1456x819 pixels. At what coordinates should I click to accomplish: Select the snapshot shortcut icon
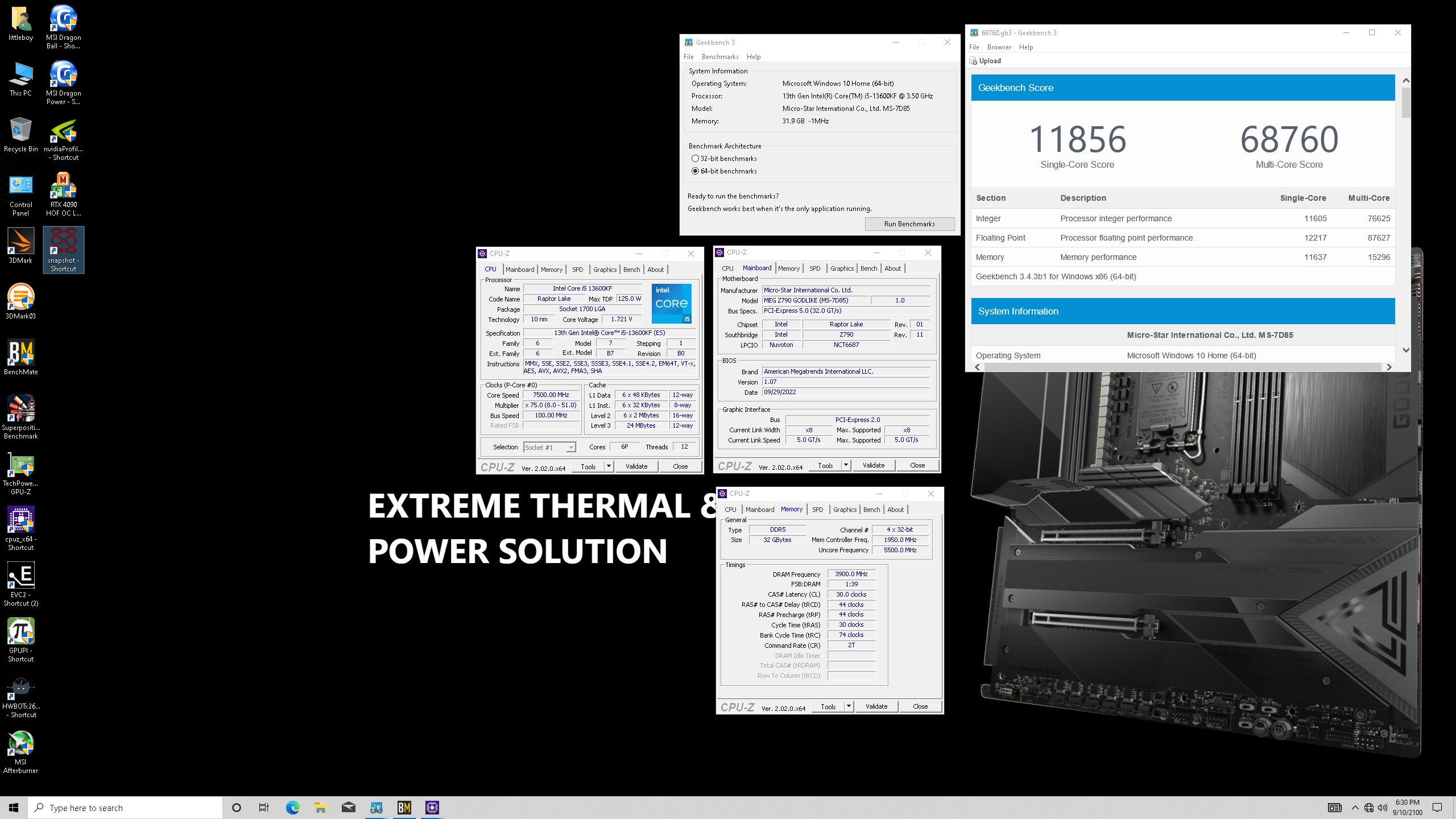click(x=63, y=250)
